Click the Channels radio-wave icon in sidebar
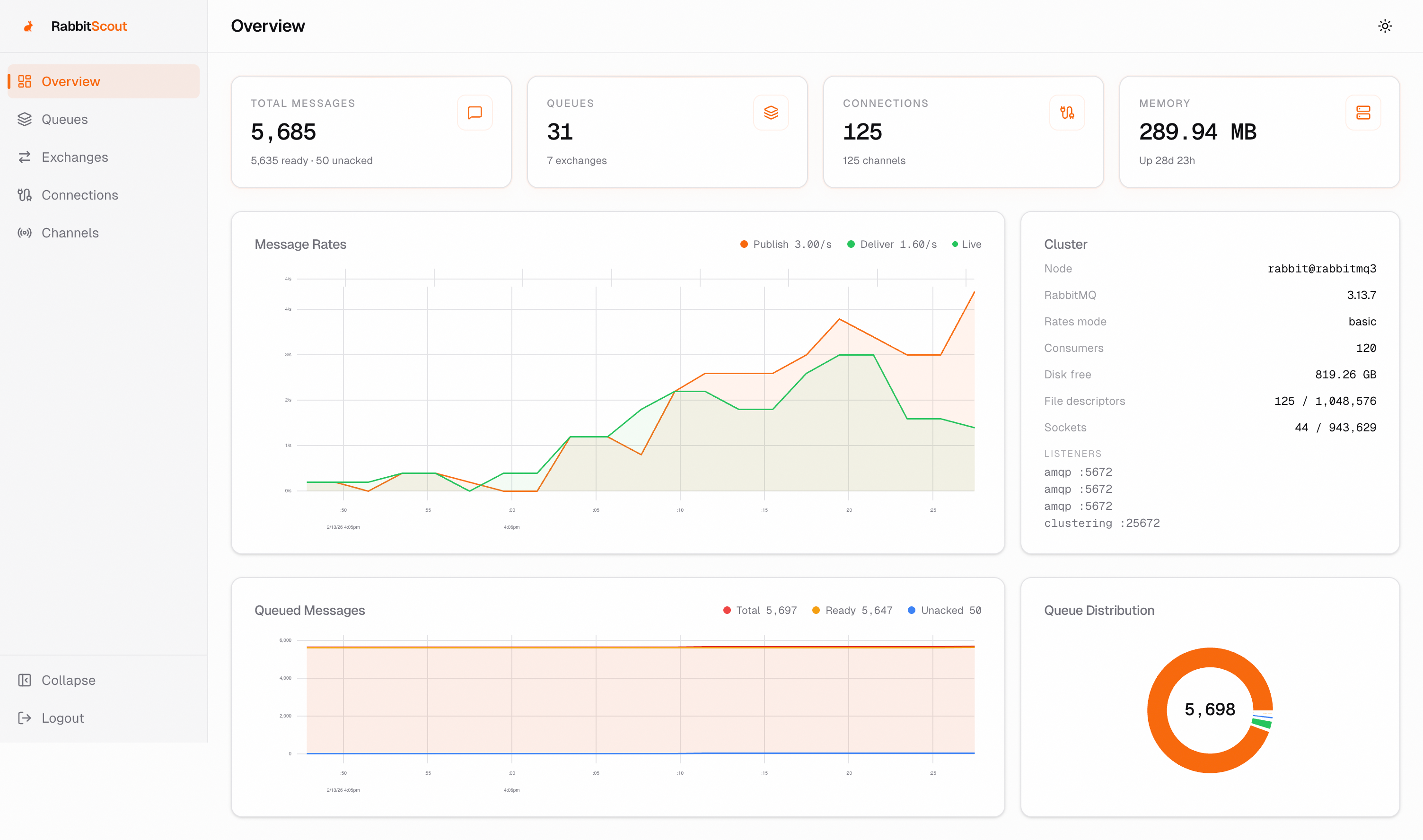 [x=24, y=233]
